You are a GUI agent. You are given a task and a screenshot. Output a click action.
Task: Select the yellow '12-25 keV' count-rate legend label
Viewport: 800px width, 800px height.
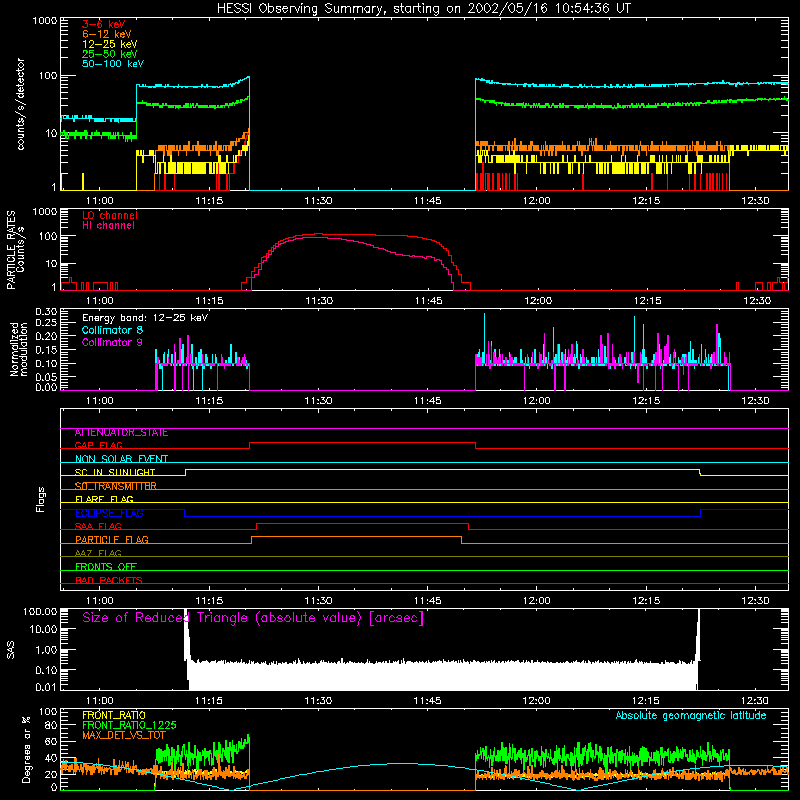pyautogui.click(x=110, y=44)
